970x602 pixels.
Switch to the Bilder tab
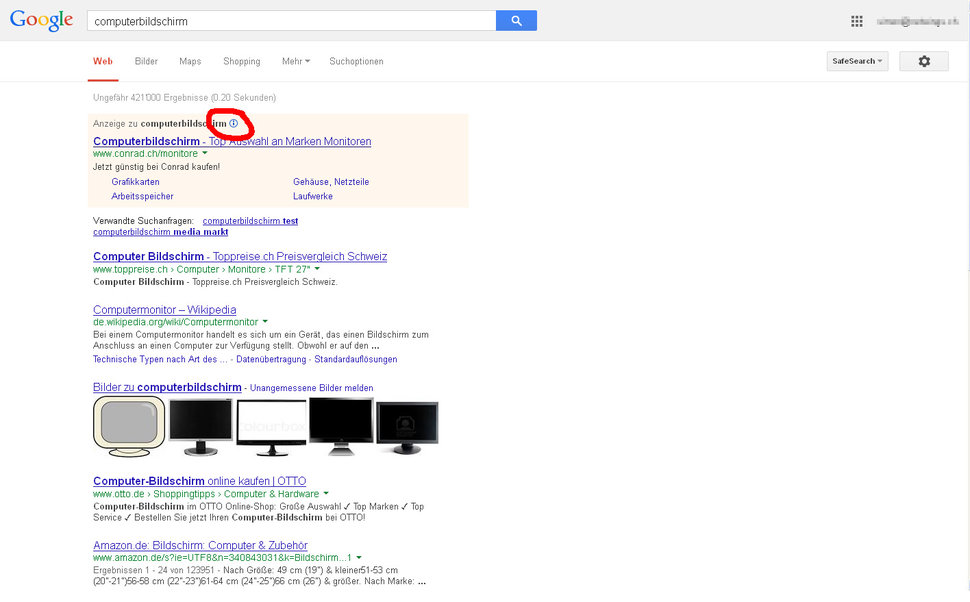(146, 62)
